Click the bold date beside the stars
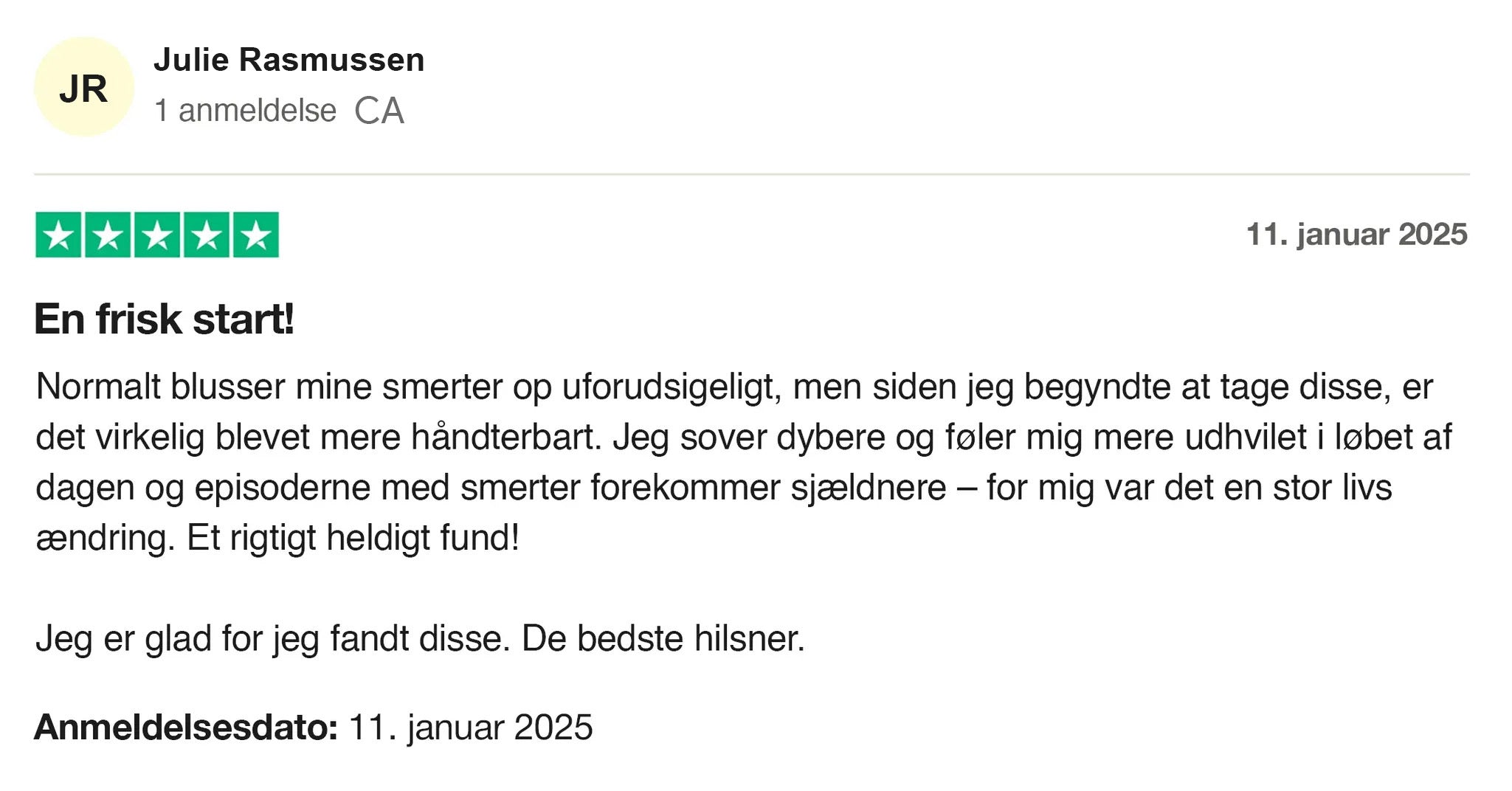 point(1356,235)
